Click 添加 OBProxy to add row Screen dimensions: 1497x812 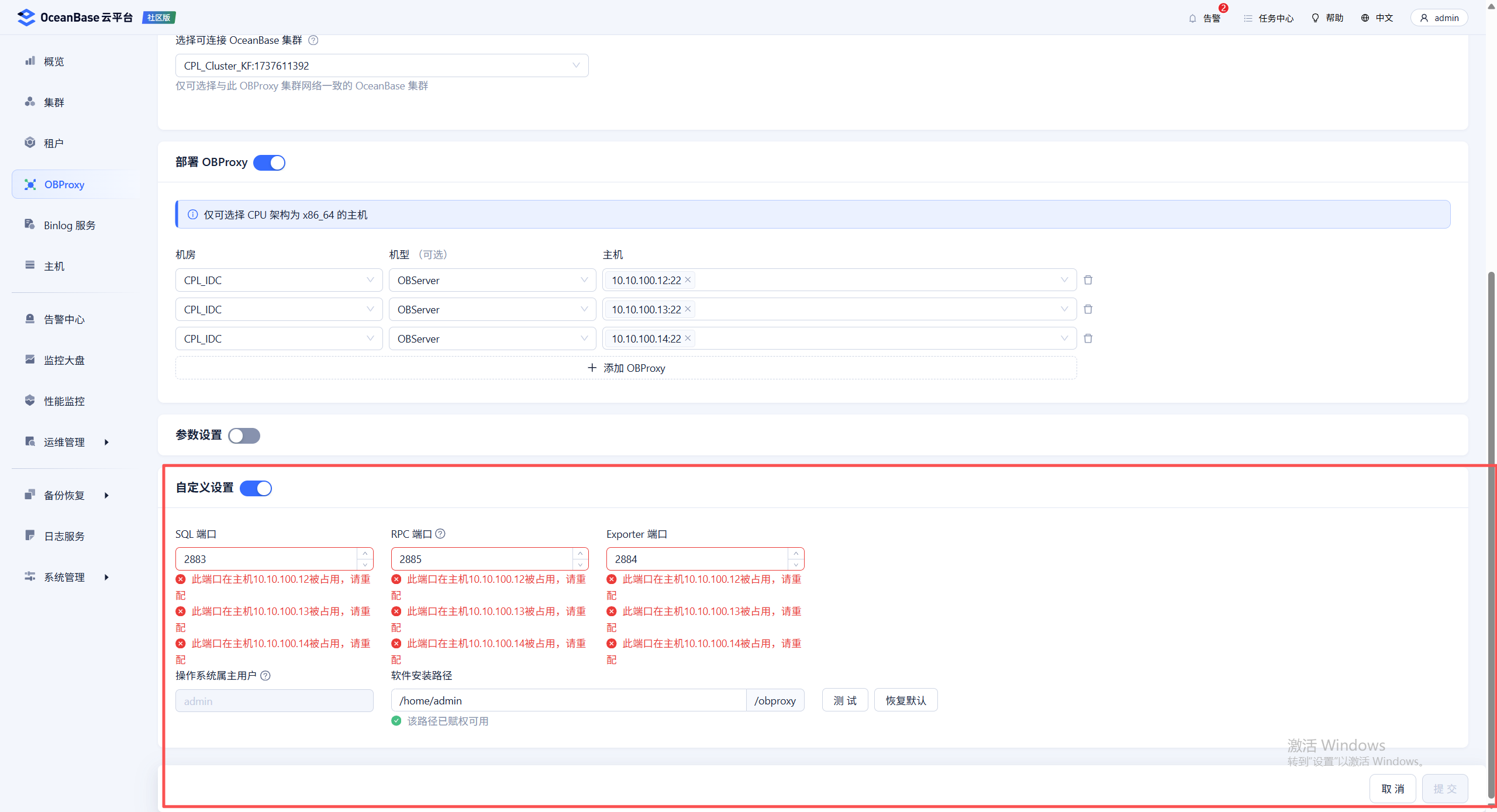point(626,368)
